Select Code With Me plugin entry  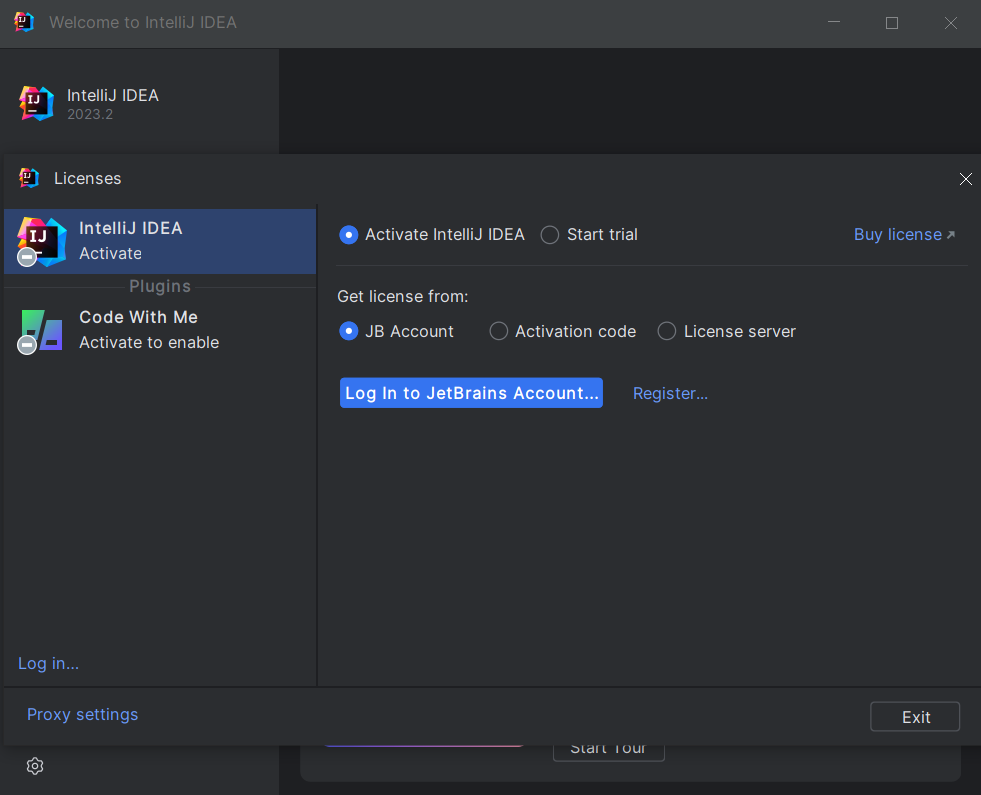coord(160,330)
